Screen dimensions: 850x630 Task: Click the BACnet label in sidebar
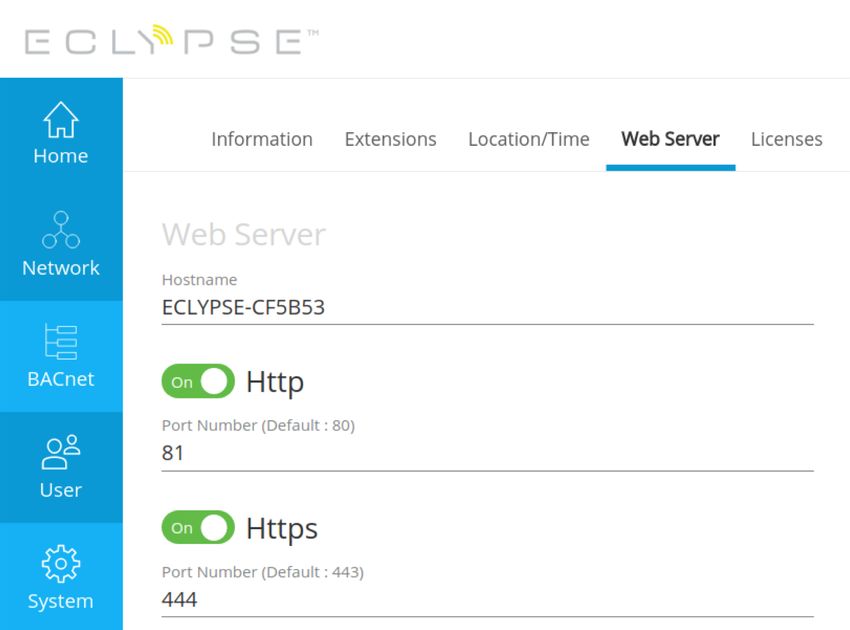coord(61,379)
